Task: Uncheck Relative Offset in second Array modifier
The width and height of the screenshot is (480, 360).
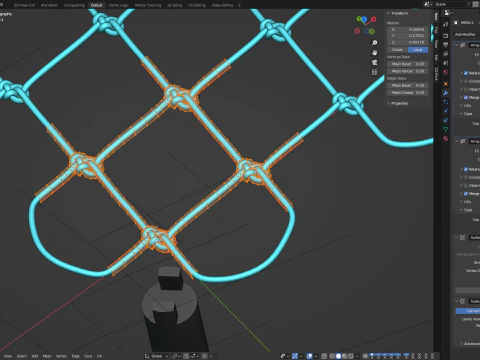Action: coord(466,169)
